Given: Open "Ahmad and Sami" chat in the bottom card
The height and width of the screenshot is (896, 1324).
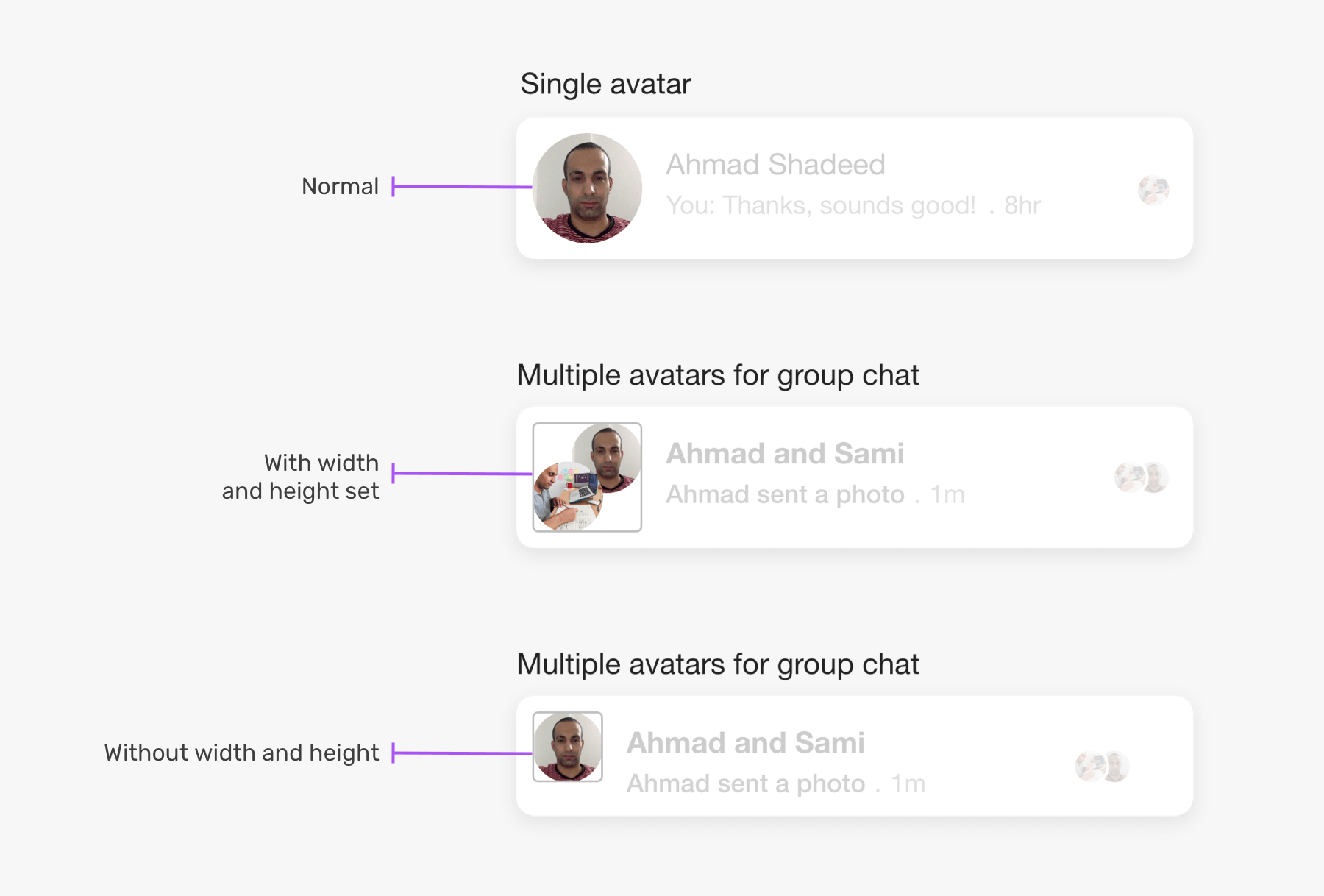Looking at the screenshot, I should [x=745, y=743].
